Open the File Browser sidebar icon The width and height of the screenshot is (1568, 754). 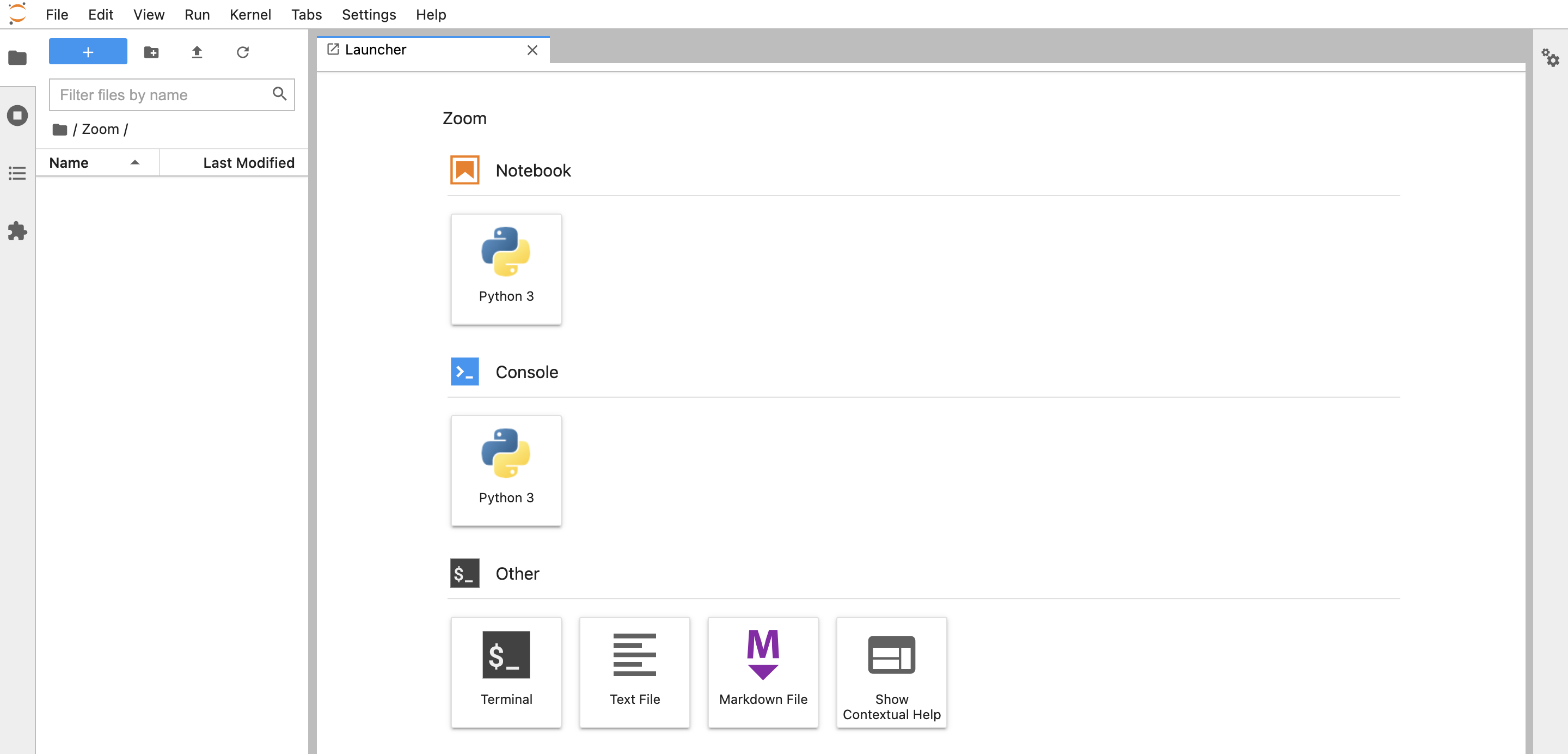tap(17, 58)
